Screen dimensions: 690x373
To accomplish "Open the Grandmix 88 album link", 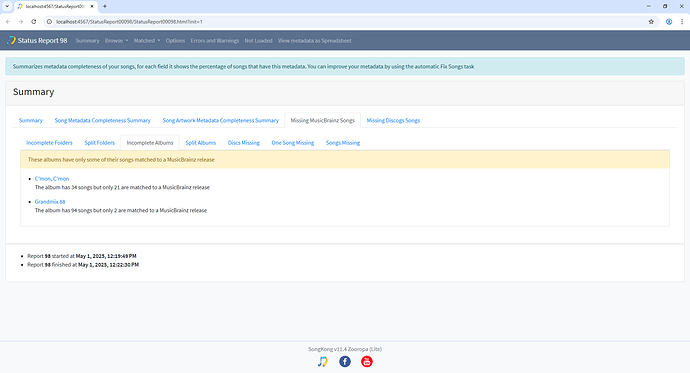I will click(50, 201).
